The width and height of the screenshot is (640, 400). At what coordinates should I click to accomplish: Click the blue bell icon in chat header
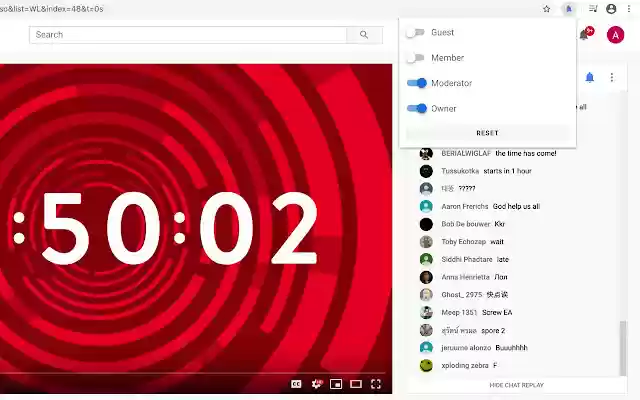coord(590,77)
